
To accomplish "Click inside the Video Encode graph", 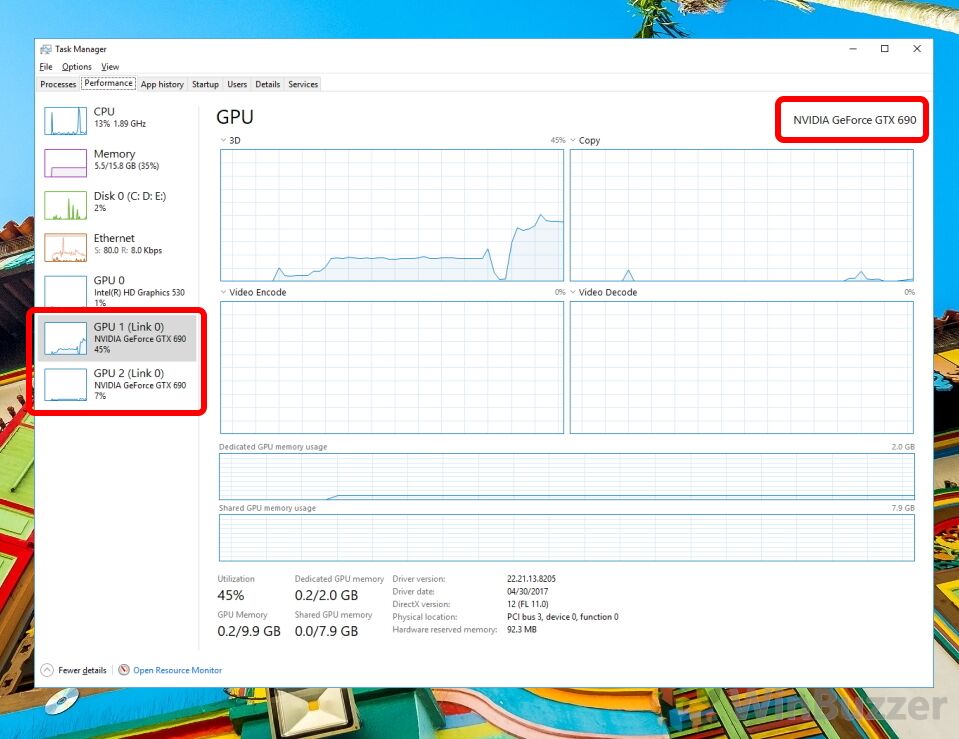I will click(391, 367).
